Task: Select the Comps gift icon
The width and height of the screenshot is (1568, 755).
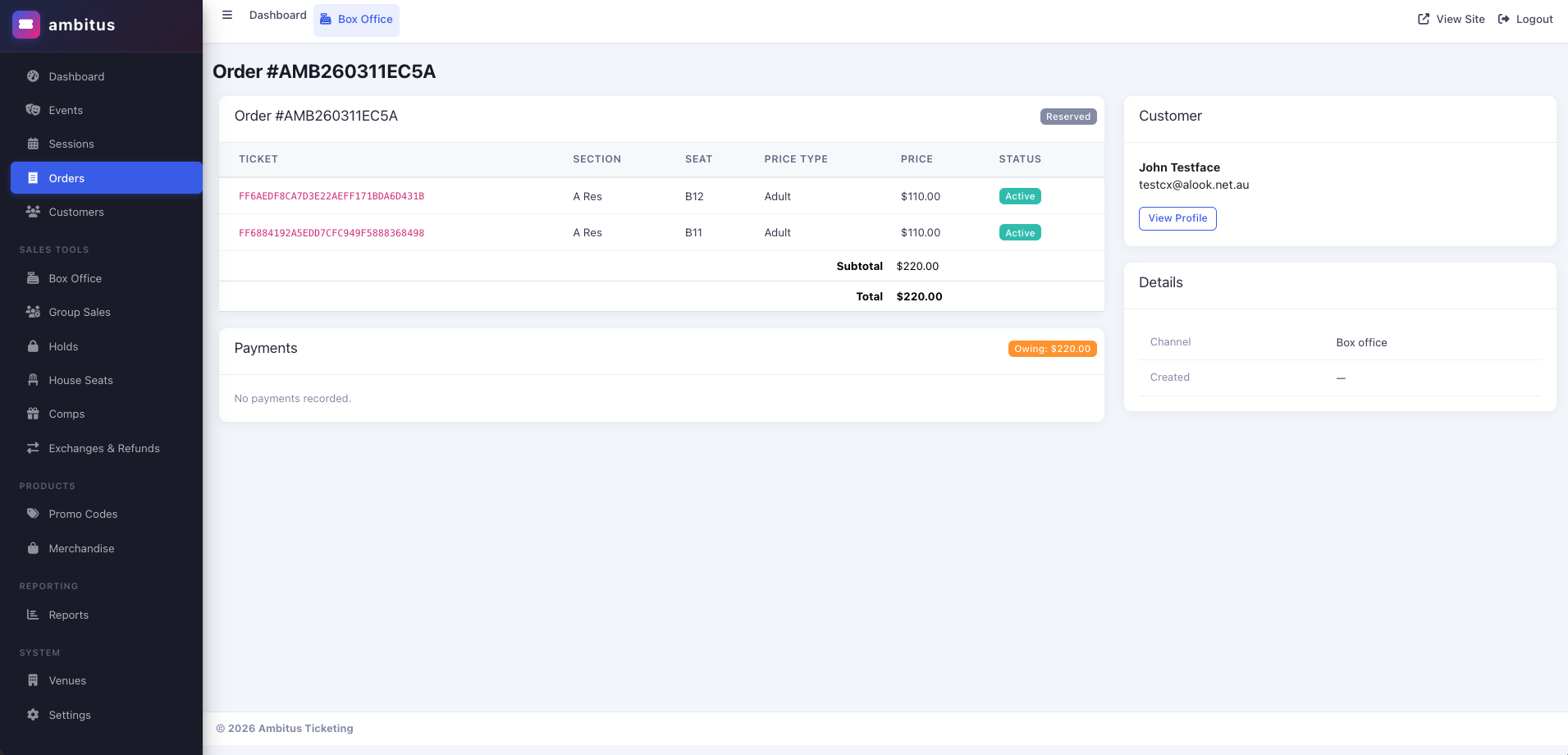Action: 33,414
